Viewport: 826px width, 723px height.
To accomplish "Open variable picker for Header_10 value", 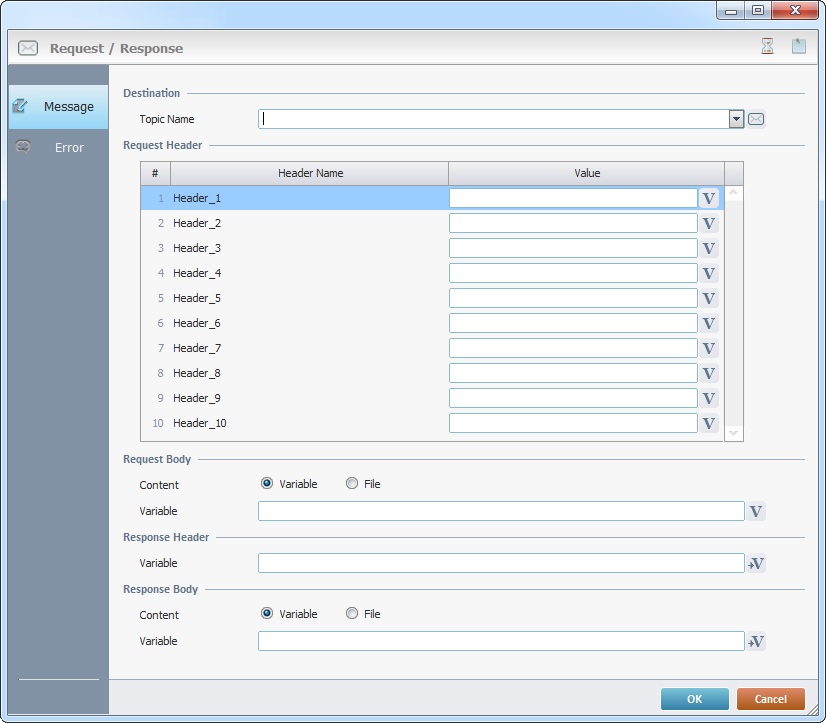I will point(709,423).
